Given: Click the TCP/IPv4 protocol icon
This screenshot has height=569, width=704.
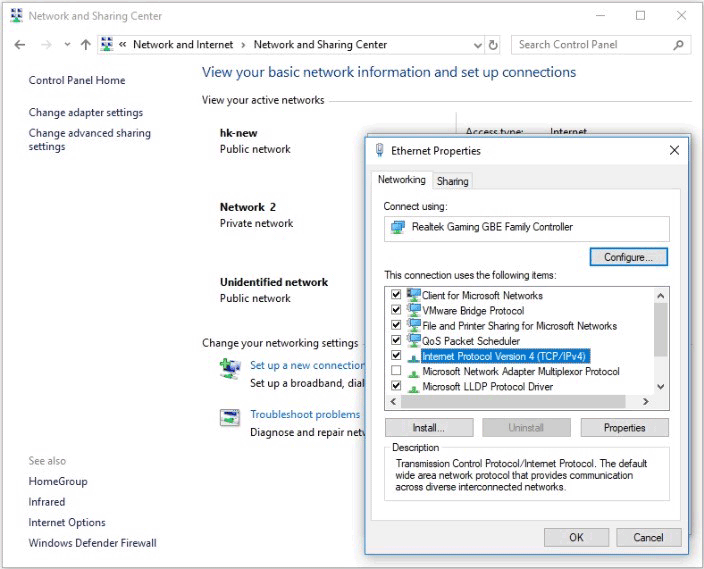Looking at the screenshot, I should point(414,357).
